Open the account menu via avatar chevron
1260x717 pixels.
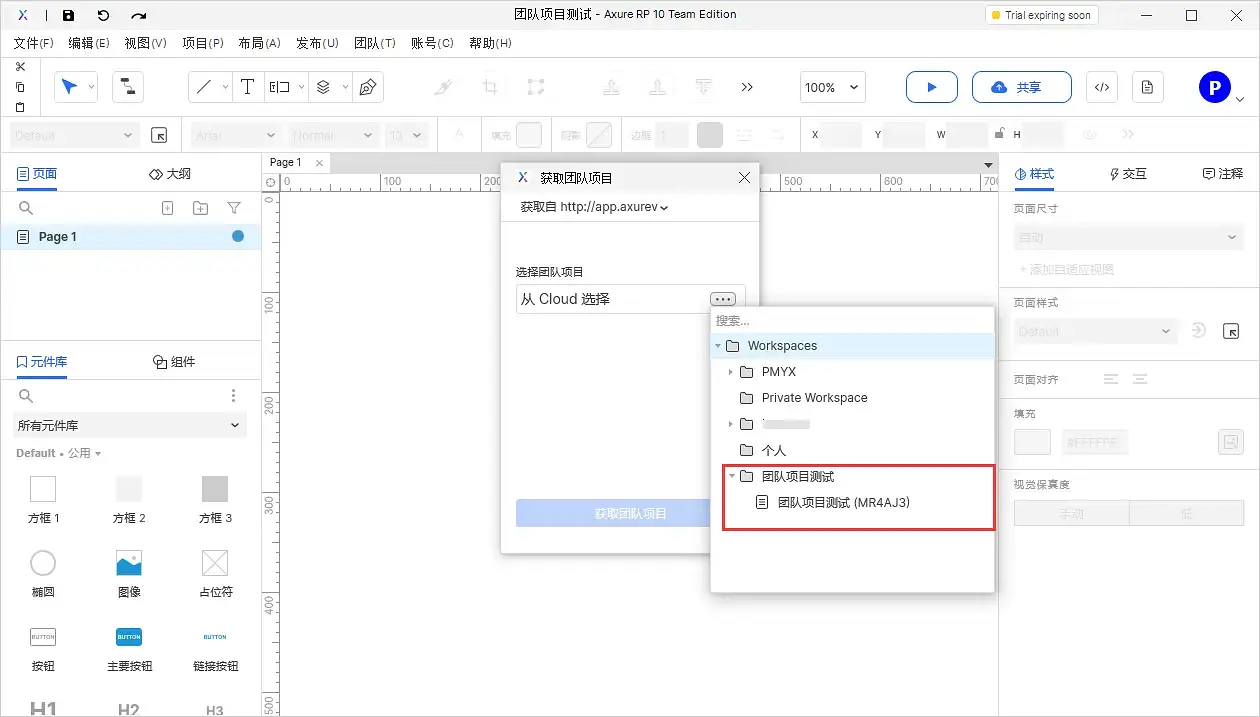pos(1240,99)
